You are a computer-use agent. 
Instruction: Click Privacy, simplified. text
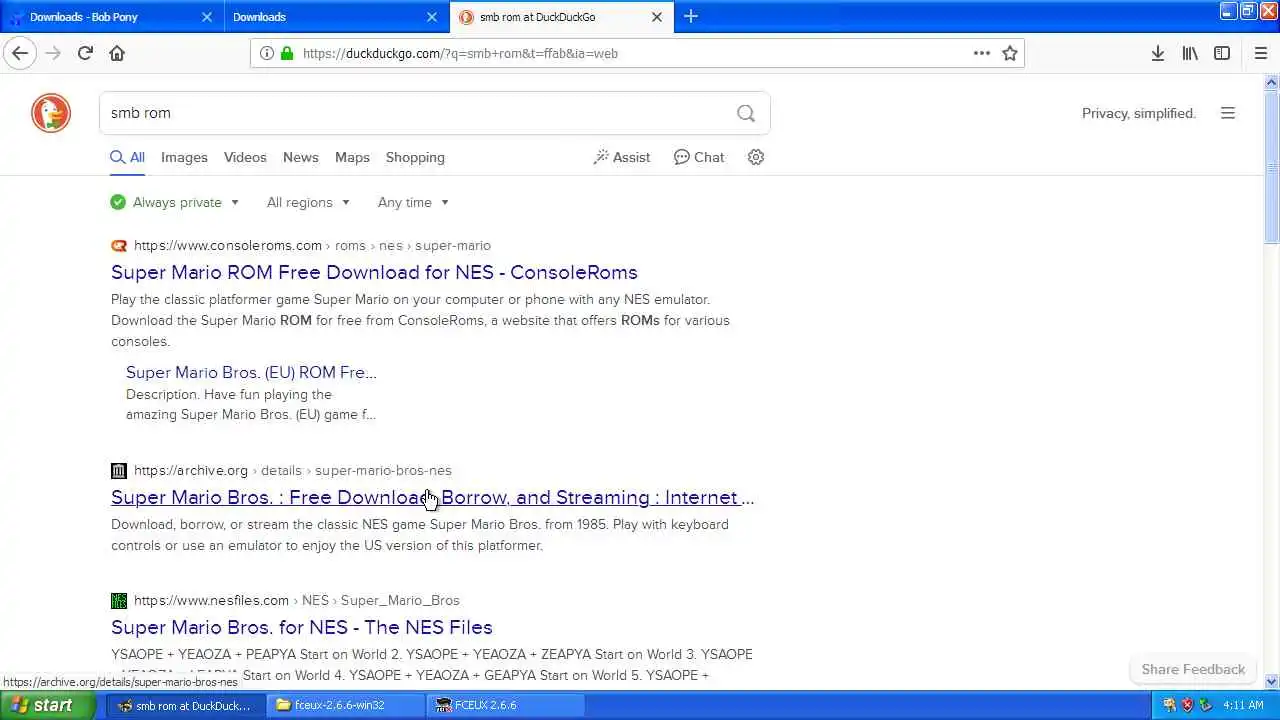(x=1139, y=113)
